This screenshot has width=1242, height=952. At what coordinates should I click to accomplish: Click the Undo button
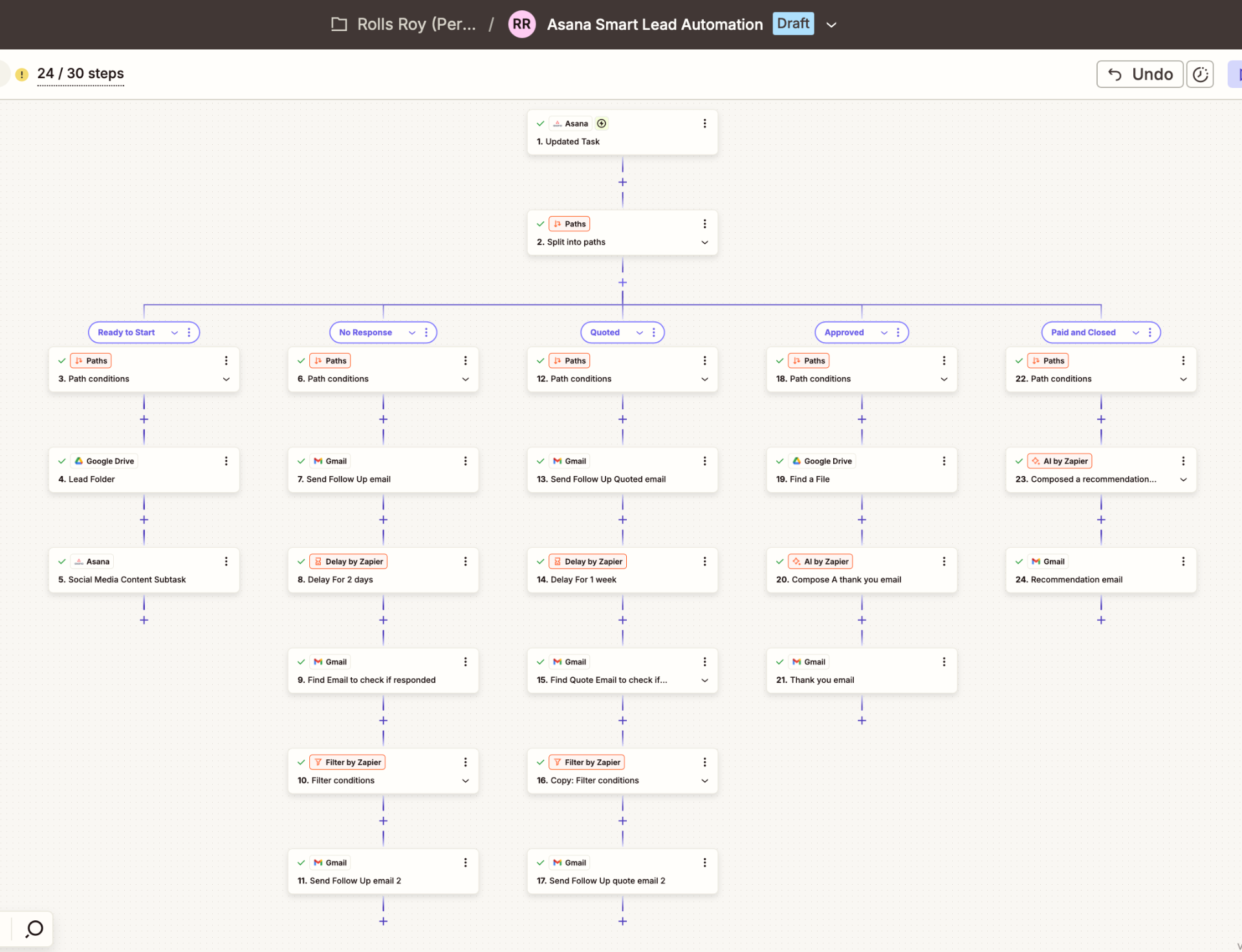(1140, 74)
